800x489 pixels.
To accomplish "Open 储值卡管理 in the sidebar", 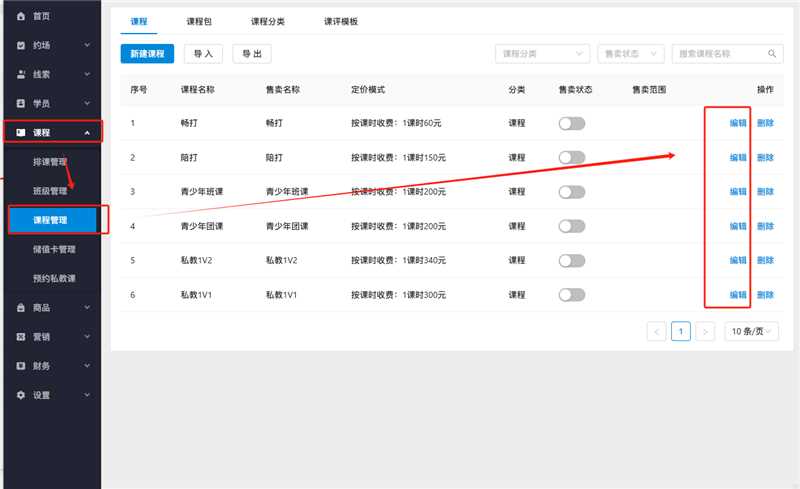I will (54, 249).
